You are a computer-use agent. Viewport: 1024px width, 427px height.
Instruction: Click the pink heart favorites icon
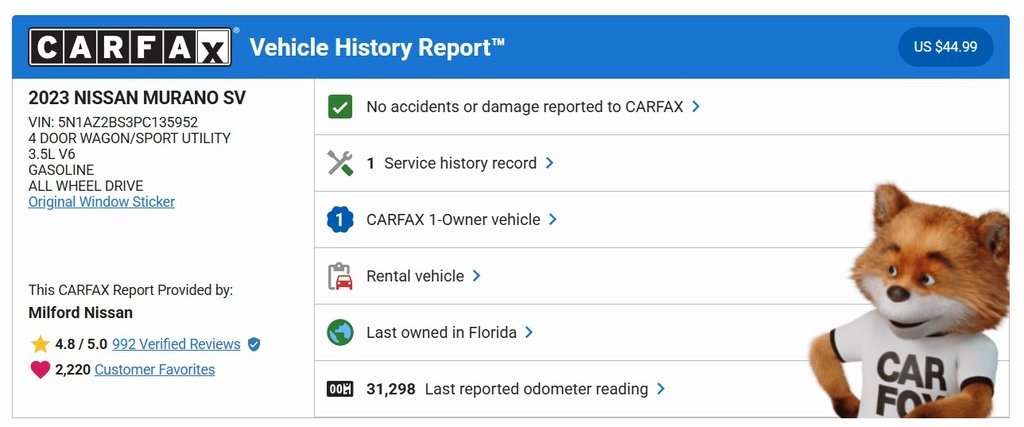(40, 370)
